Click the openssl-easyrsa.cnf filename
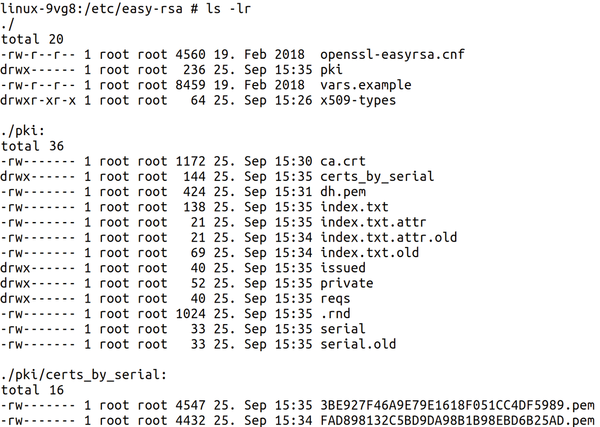The image size is (600, 427). click(x=392, y=55)
